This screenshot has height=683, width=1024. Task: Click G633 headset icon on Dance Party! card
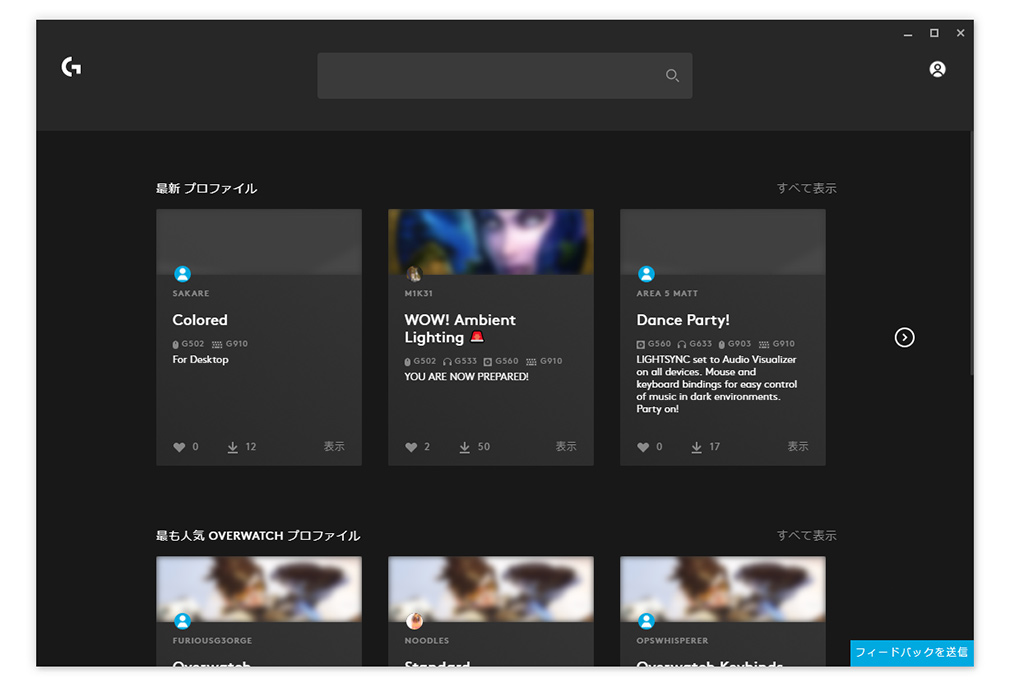(x=682, y=344)
